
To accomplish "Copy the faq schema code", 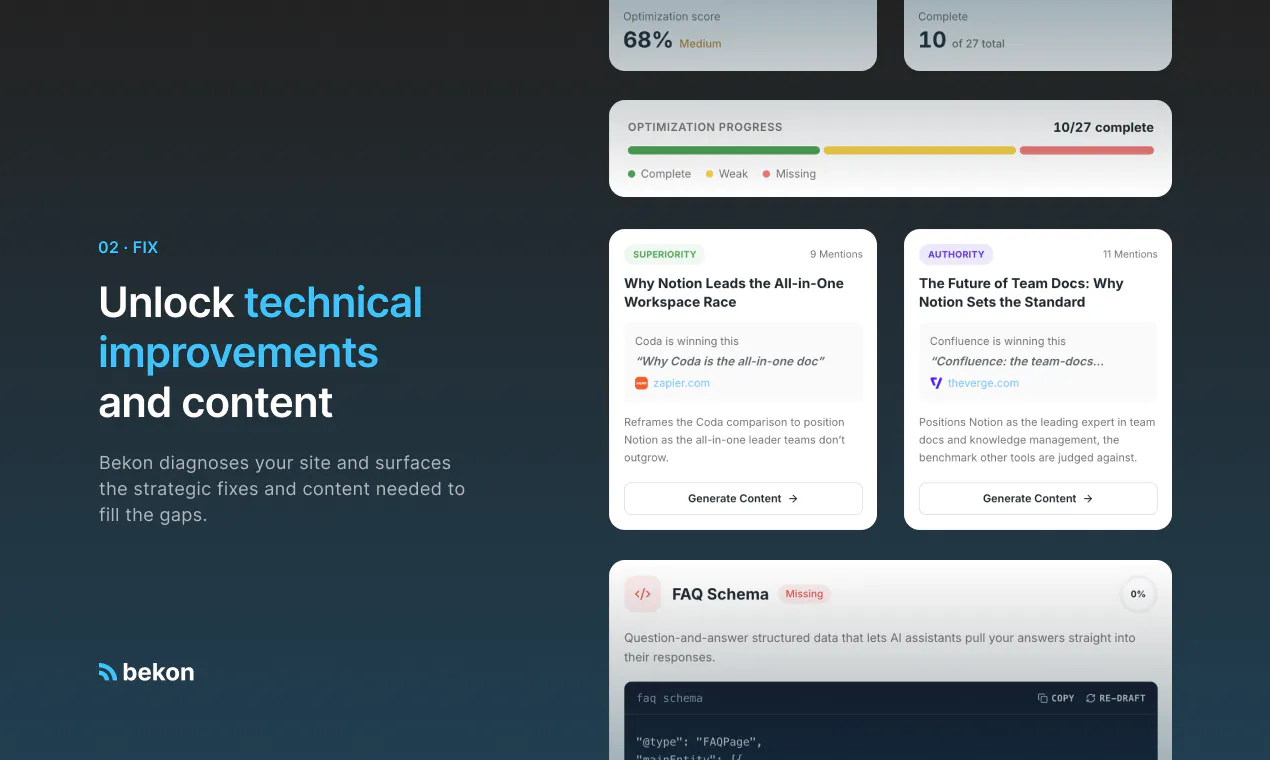I will [1056, 698].
